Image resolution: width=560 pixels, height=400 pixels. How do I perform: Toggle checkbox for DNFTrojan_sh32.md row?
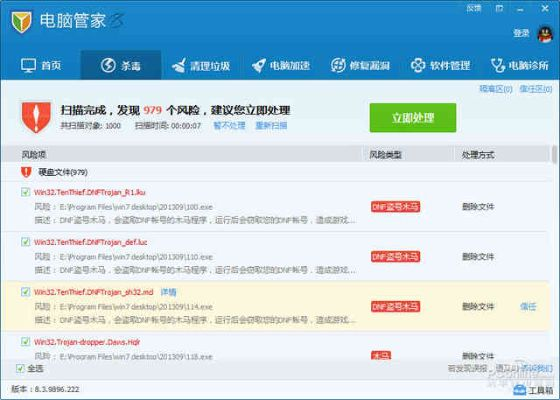[x=25, y=292]
